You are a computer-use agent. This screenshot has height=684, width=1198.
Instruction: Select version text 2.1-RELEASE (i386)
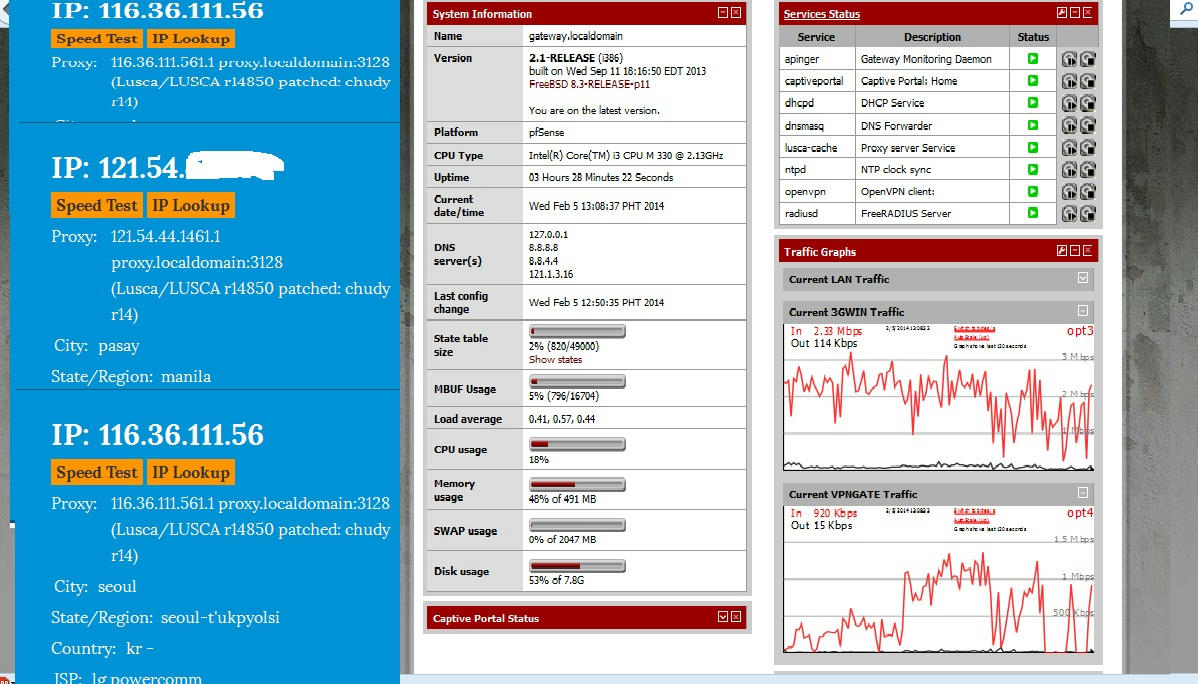click(575, 58)
